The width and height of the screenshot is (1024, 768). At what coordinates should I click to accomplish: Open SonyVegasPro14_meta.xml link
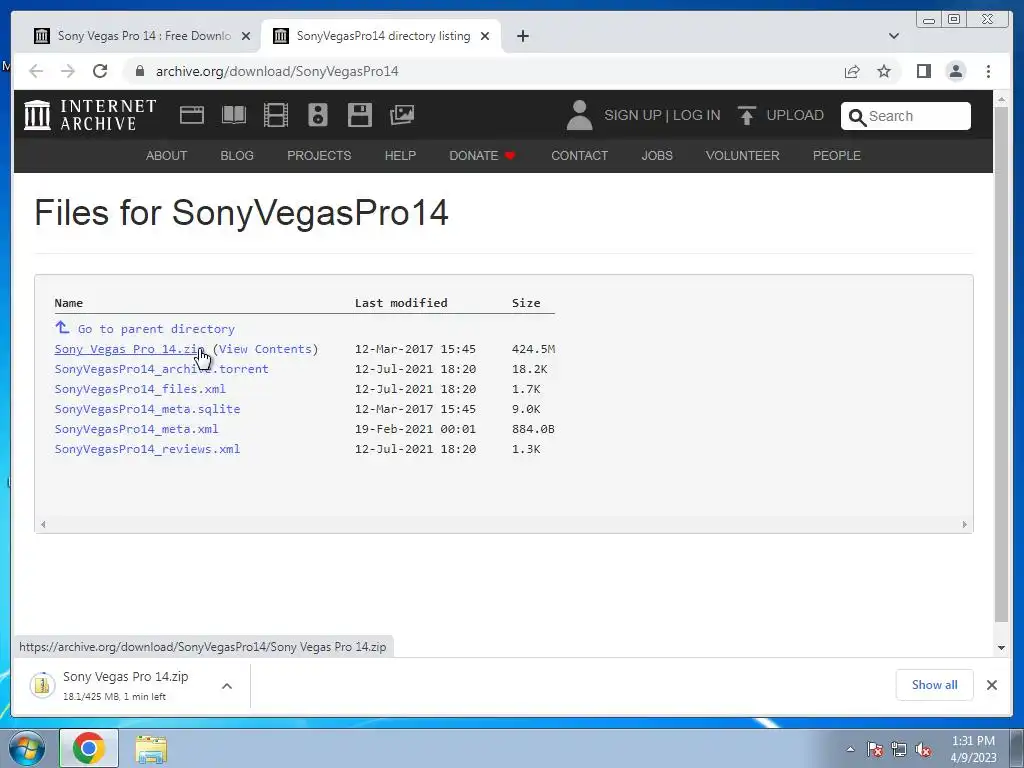(x=136, y=429)
